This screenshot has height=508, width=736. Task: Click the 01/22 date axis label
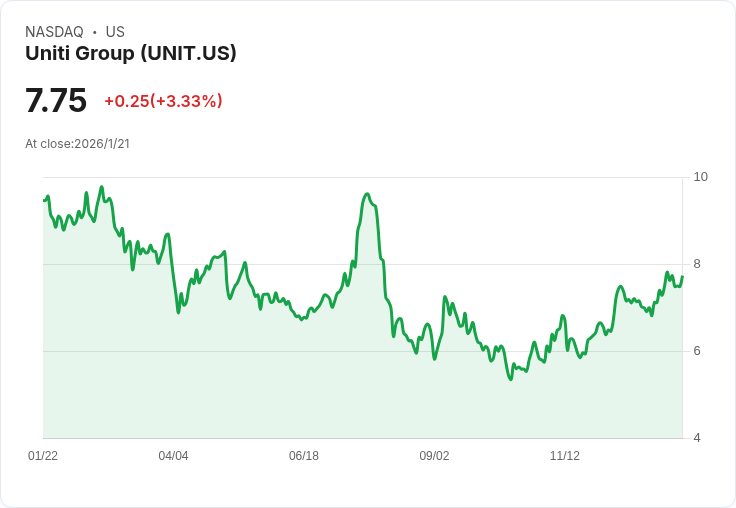(x=43, y=455)
